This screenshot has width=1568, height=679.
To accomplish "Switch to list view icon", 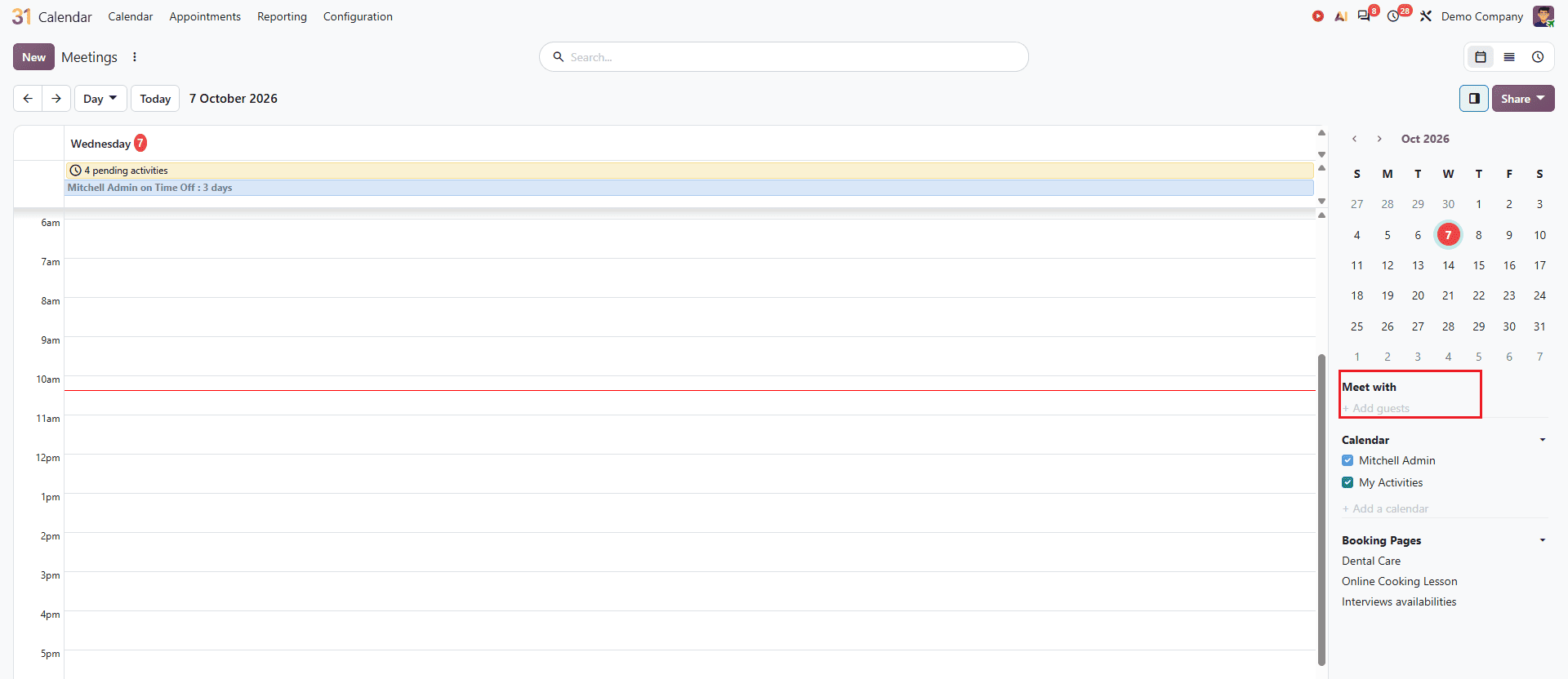I will pos(1509,57).
